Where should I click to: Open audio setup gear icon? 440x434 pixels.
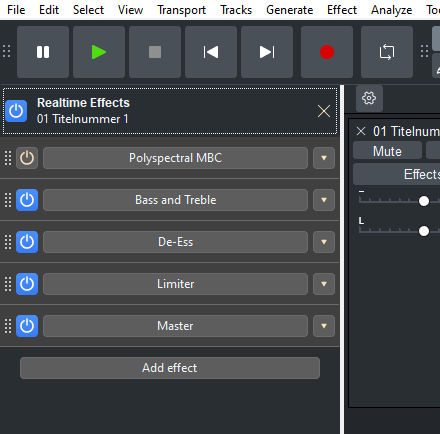[x=369, y=98]
